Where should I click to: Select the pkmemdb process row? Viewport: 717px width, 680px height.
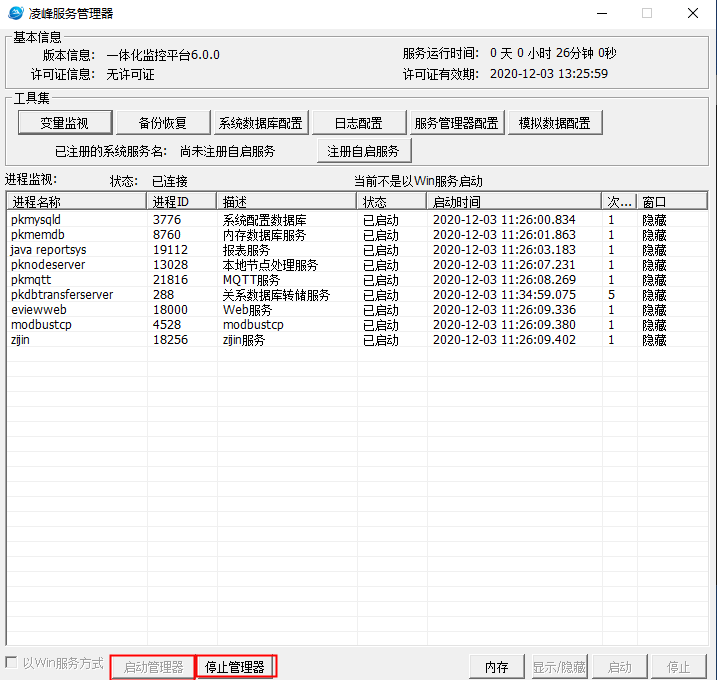358,235
